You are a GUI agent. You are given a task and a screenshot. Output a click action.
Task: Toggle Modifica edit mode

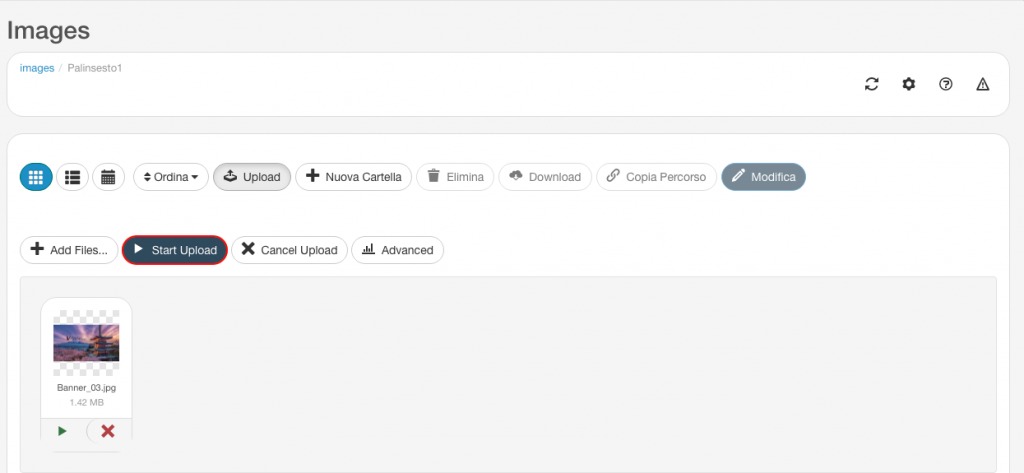tap(763, 177)
